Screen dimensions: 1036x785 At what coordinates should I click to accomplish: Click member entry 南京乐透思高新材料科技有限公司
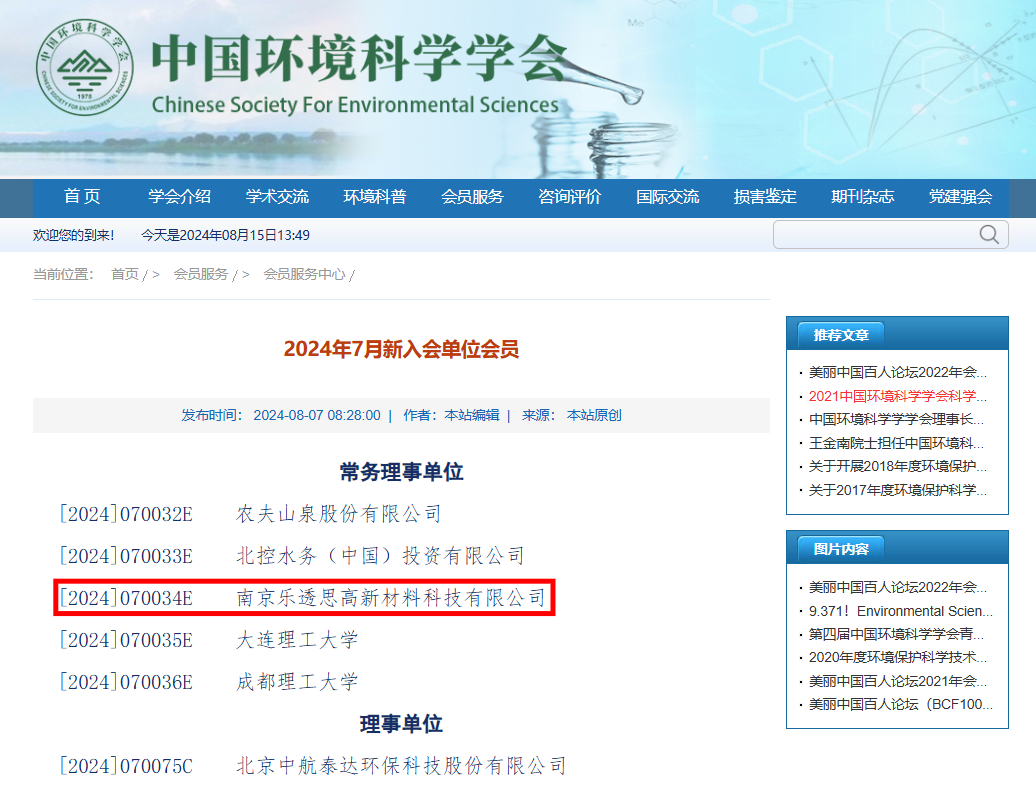(390, 598)
